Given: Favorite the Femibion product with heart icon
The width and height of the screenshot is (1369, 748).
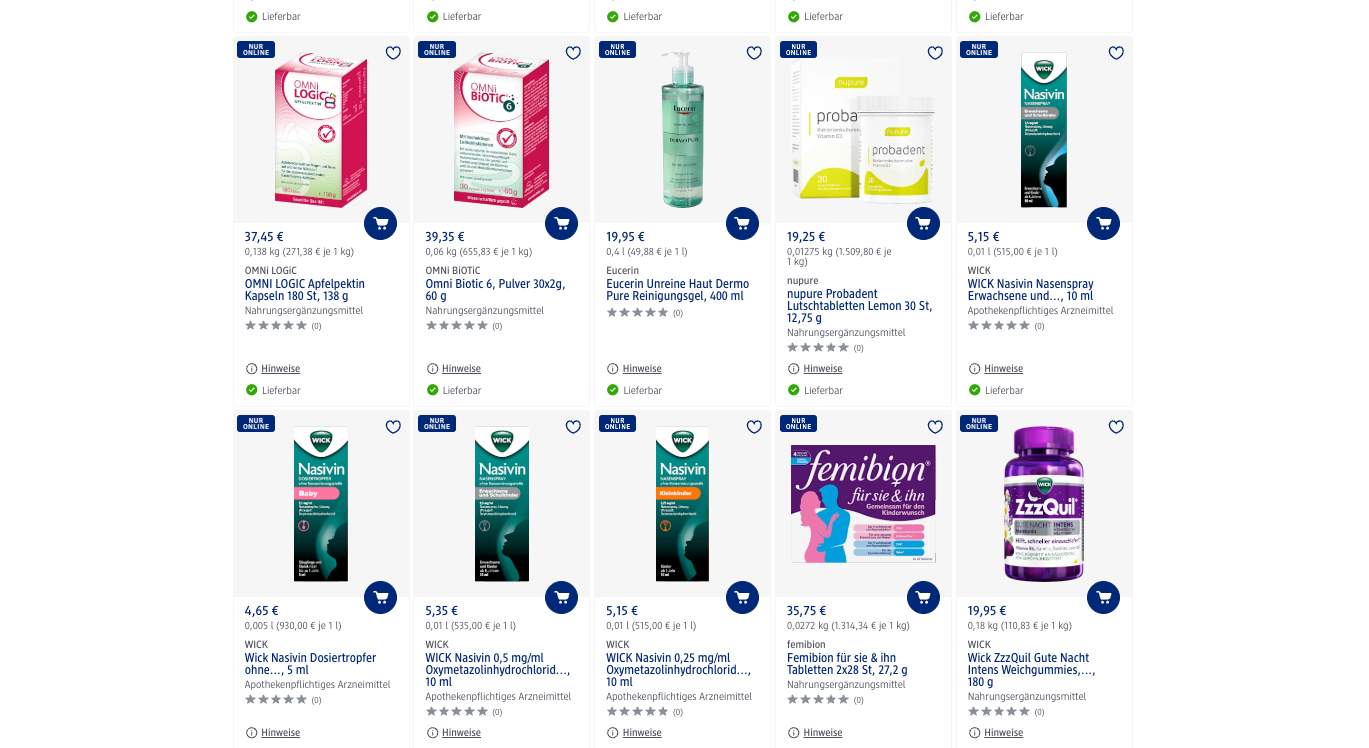Looking at the screenshot, I should (x=935, y=427).
